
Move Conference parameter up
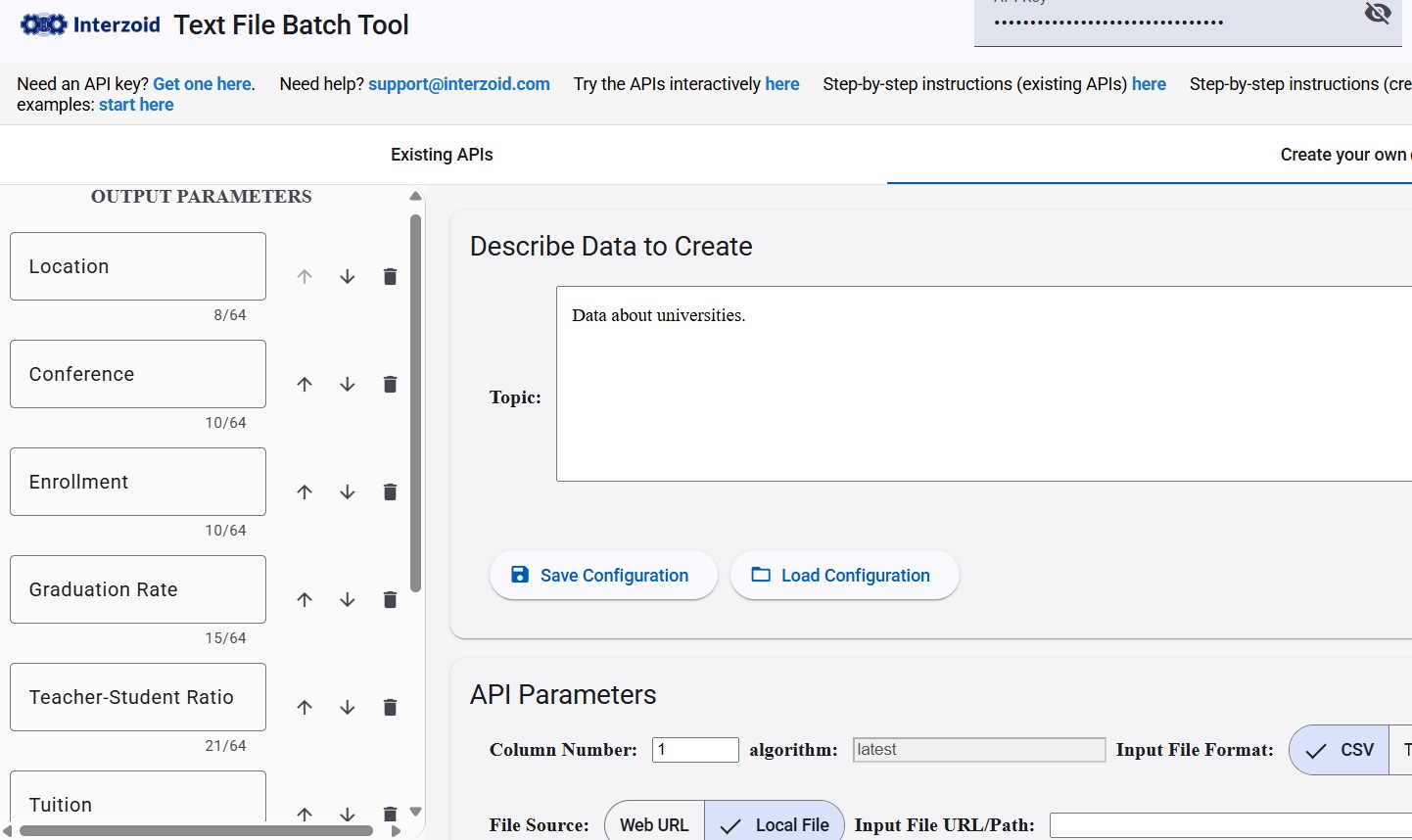(x=305, y=385)
